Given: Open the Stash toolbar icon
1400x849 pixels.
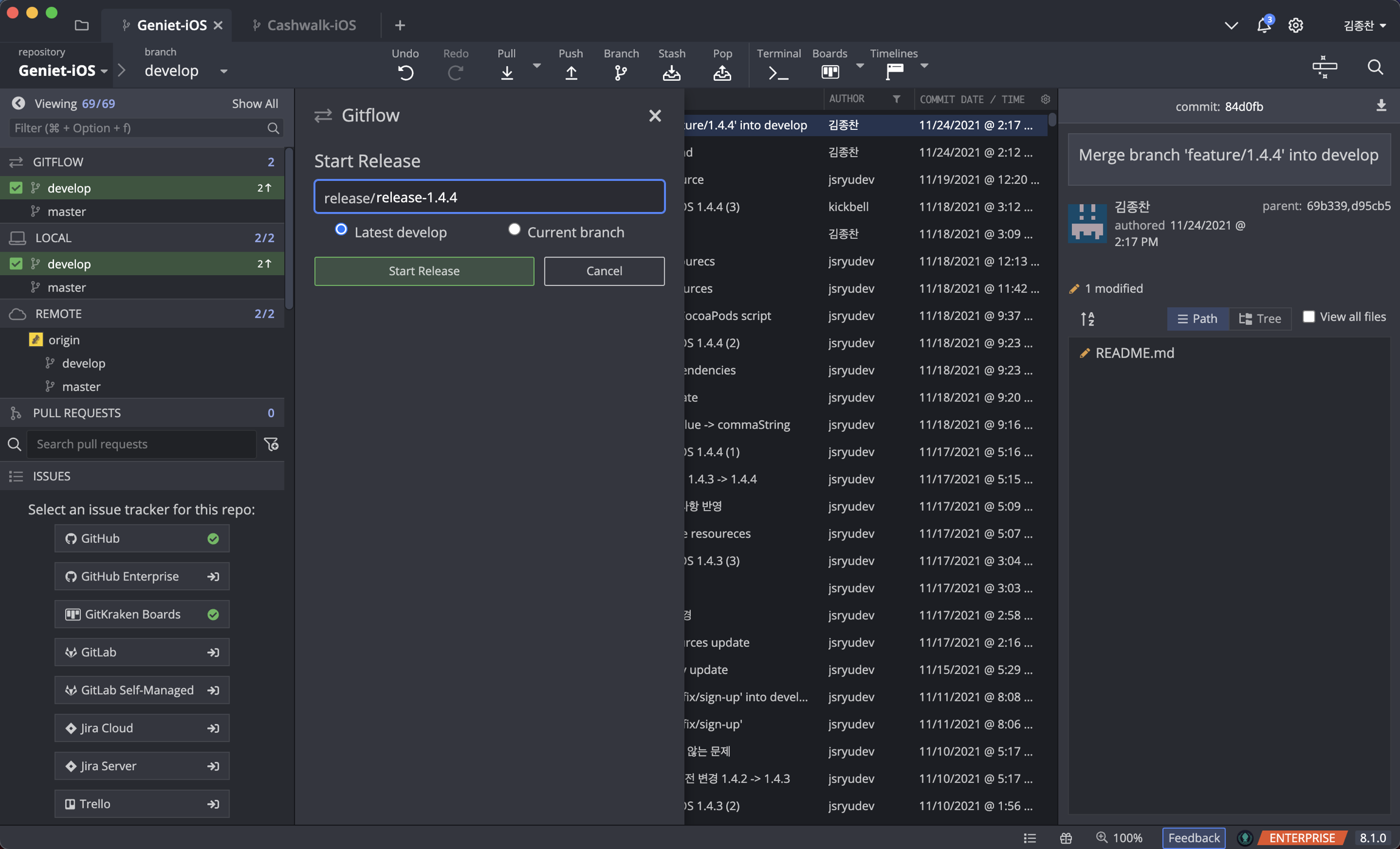Looking at the screenshot, I should [x=671, y=72].
